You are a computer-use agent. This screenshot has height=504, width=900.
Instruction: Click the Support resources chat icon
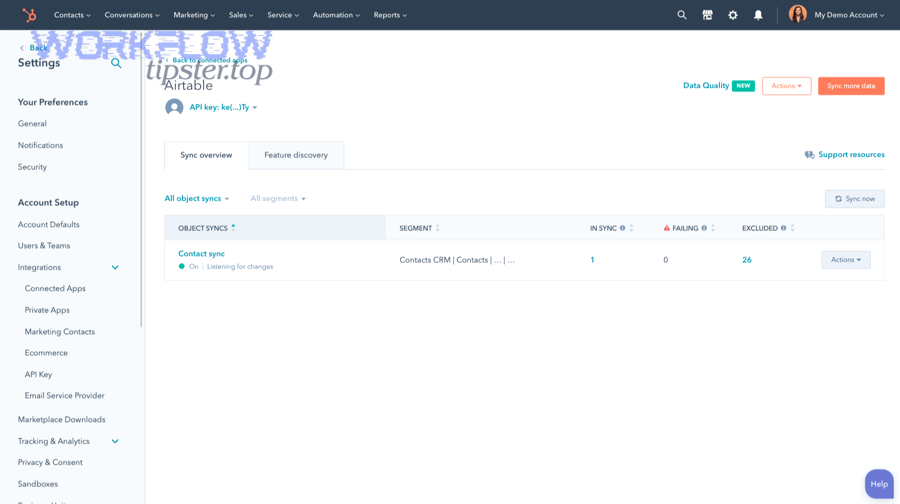(x=809, y=154)
